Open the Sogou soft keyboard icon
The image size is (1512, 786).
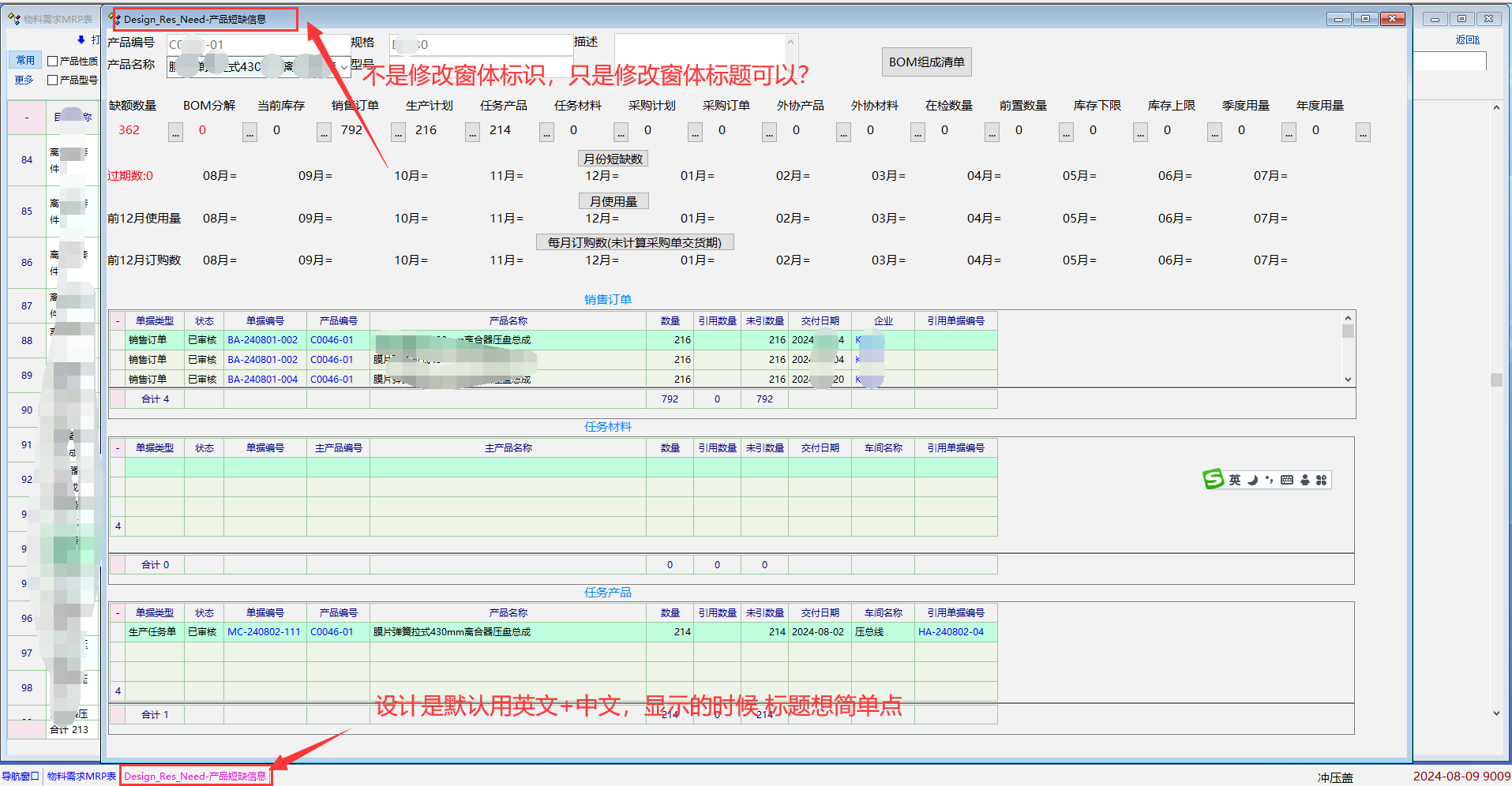(x=1287, y=480)
